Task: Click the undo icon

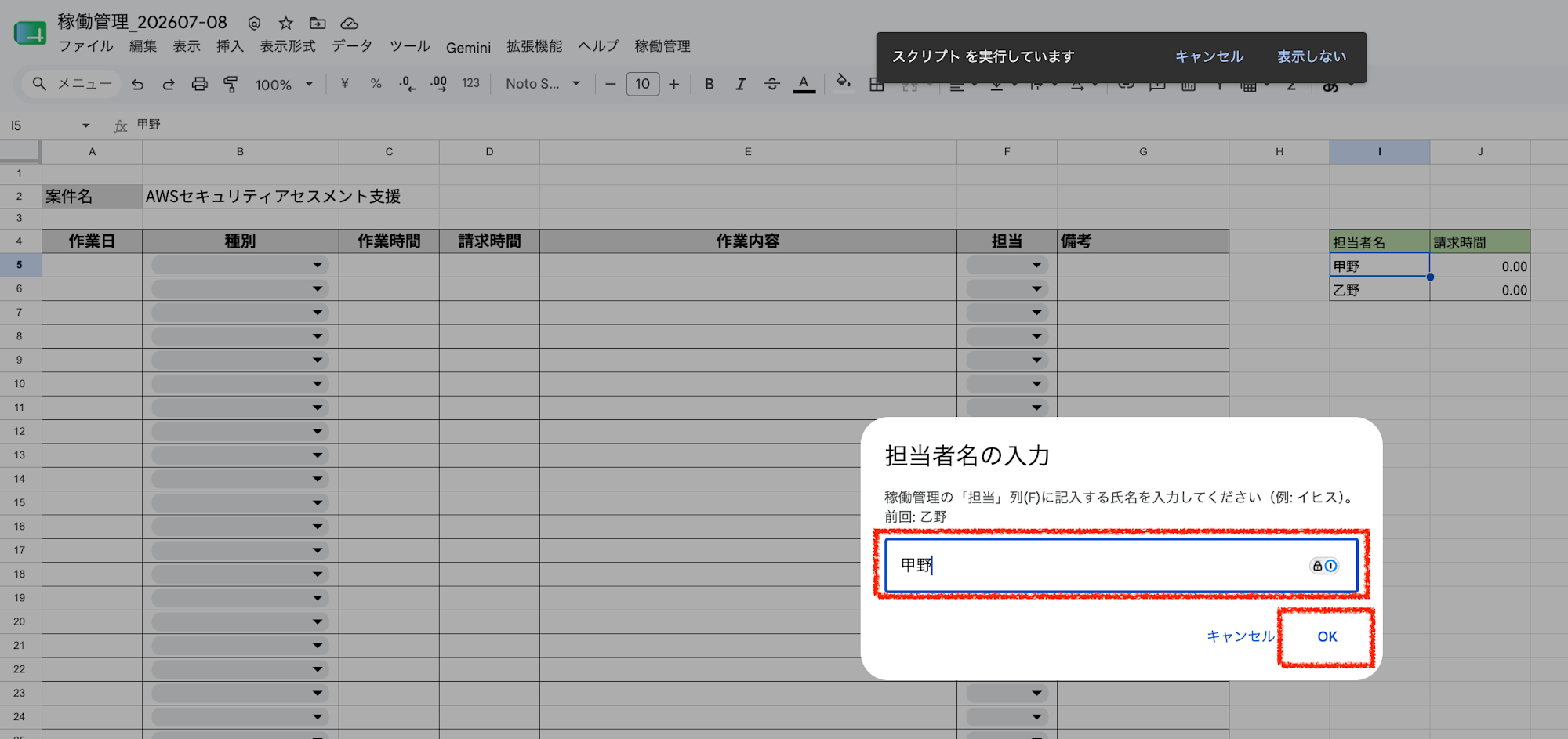Action: pyautogui.click(x=138, y=84)
